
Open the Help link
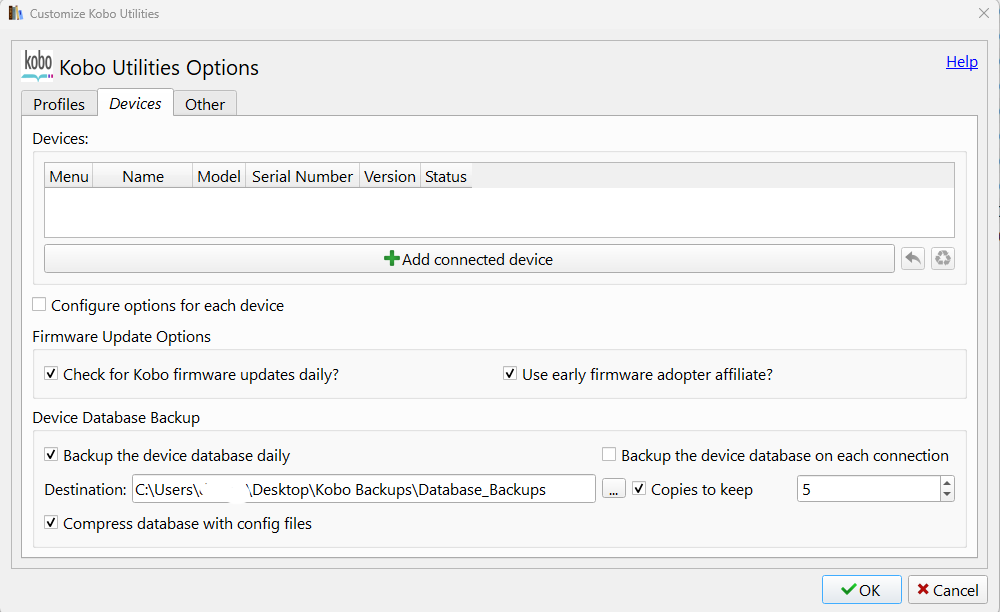pos(961,62)
